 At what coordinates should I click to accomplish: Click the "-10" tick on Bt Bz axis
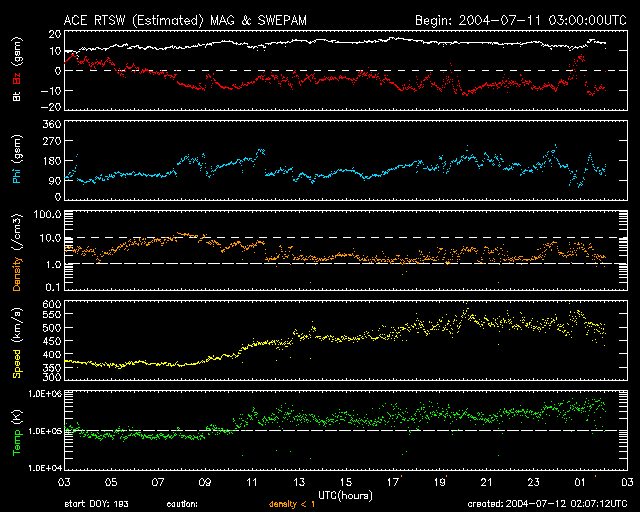[51, 90]
